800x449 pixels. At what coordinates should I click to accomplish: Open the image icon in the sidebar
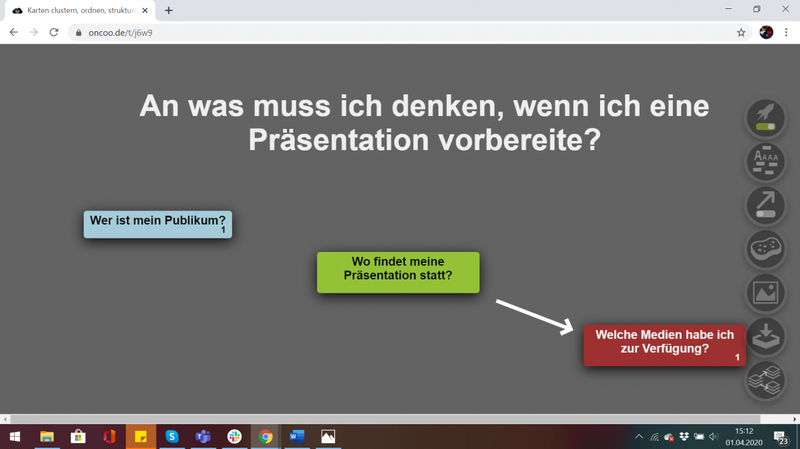point(765,293)
